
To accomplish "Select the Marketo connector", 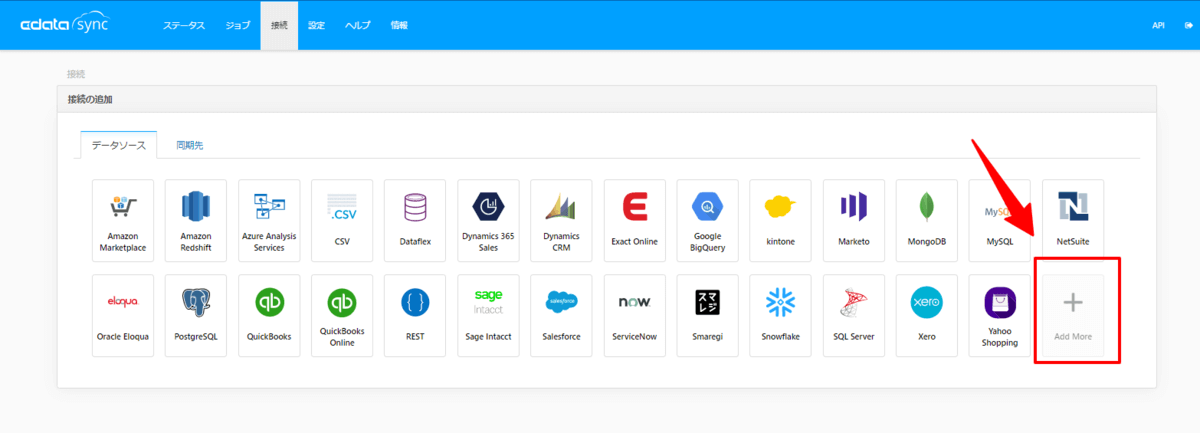I will (x=854, y=220).
